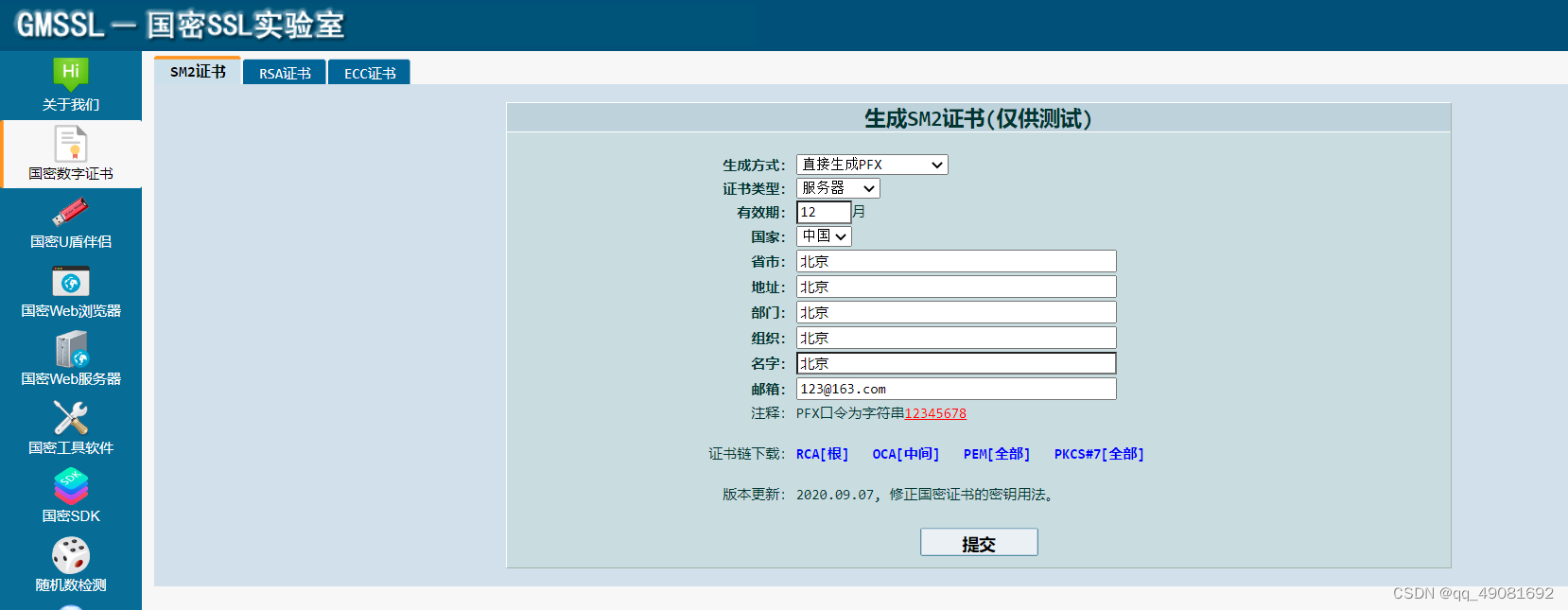Download the RCA[根] certificate
1568x610 pixels.
coord(822,454)
